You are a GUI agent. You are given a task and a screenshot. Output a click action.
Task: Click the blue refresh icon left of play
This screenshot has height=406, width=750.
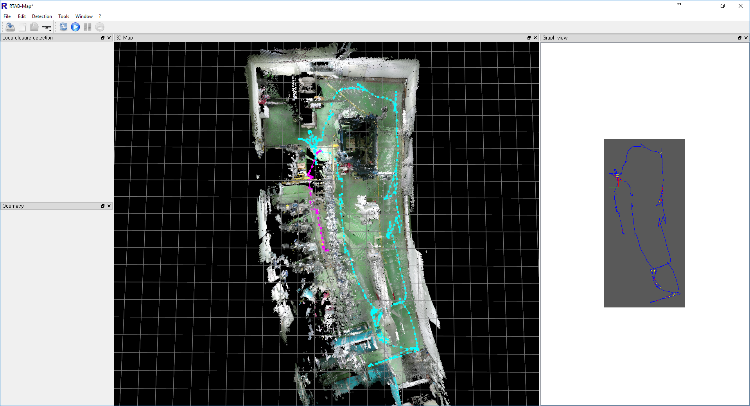pos(63,27)
